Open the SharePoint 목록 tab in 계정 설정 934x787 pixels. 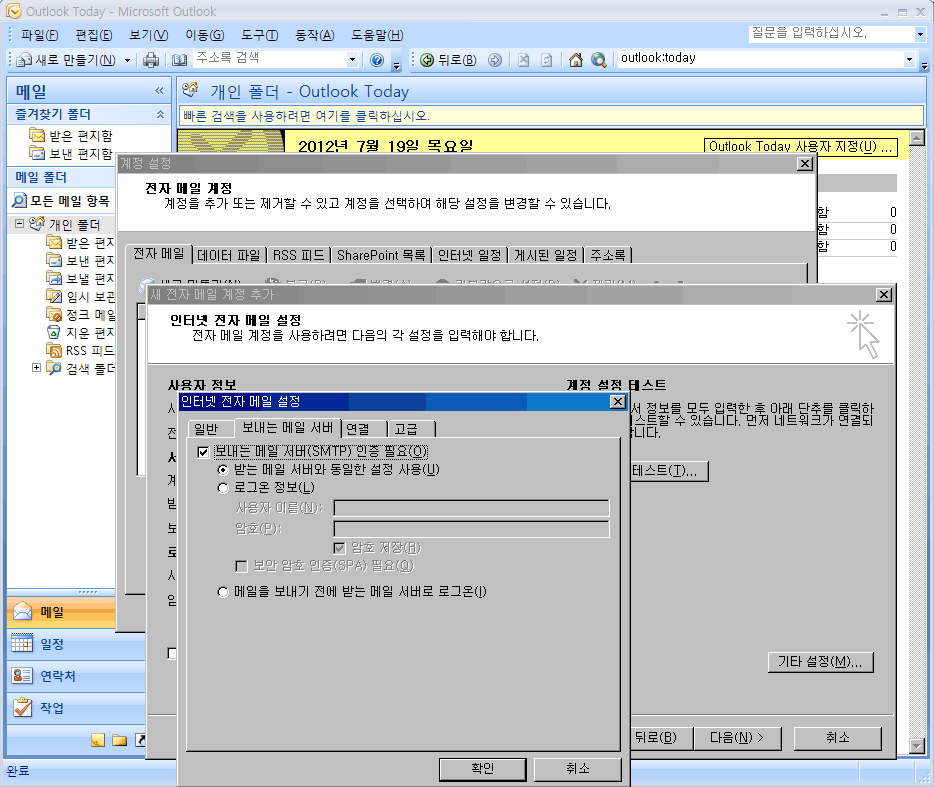tap(381, 256)
